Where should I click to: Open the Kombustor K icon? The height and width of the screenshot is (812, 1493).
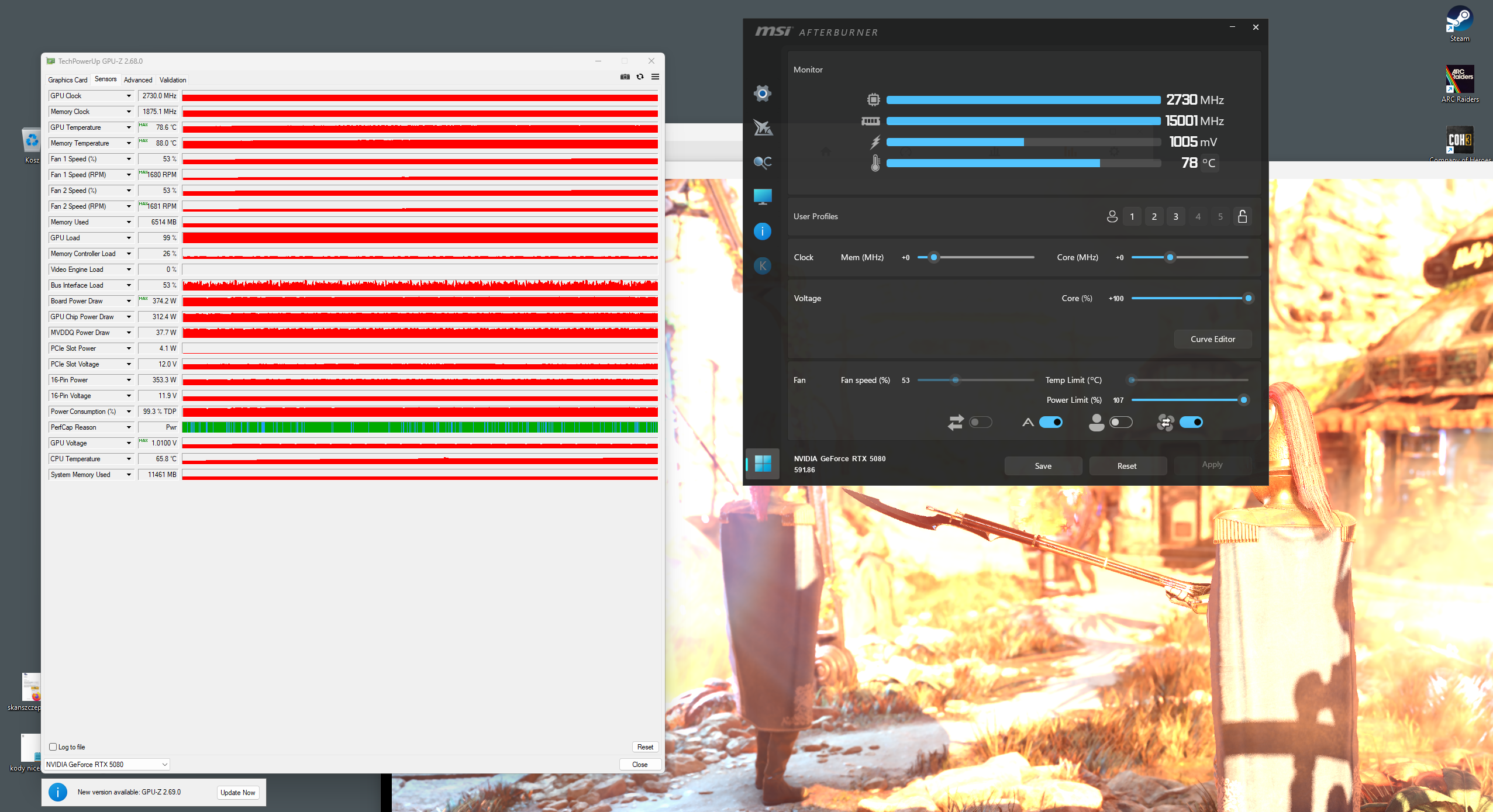pos(762,266)
